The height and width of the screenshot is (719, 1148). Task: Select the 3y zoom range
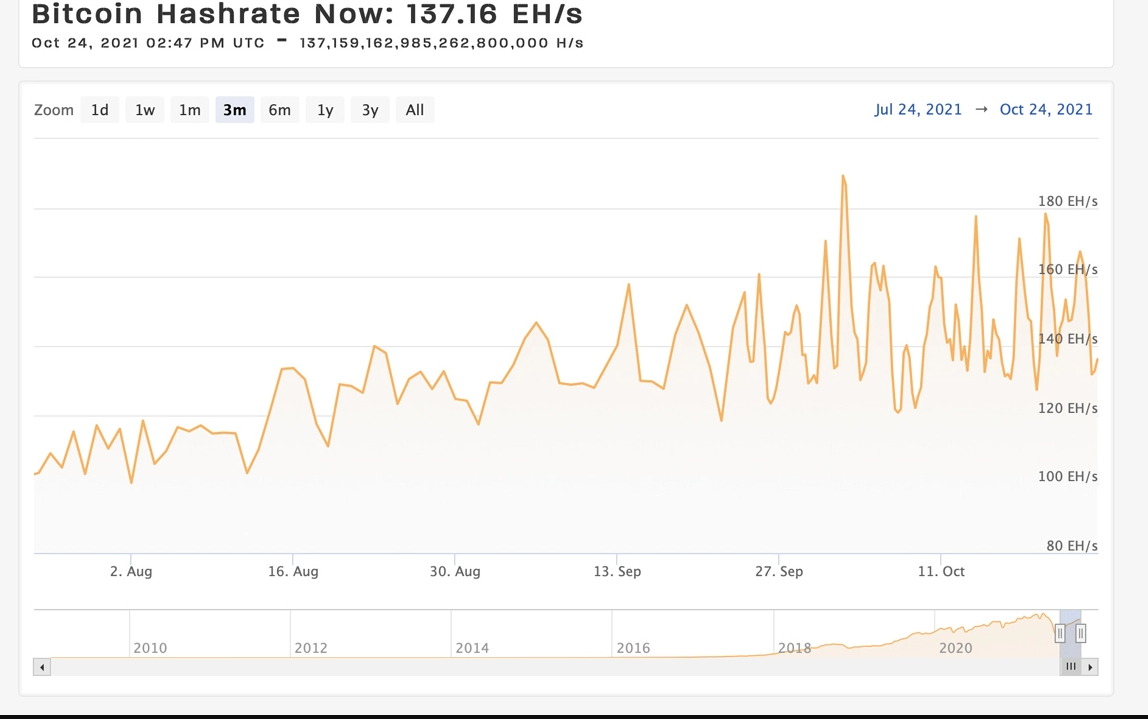tap(370, 110)
